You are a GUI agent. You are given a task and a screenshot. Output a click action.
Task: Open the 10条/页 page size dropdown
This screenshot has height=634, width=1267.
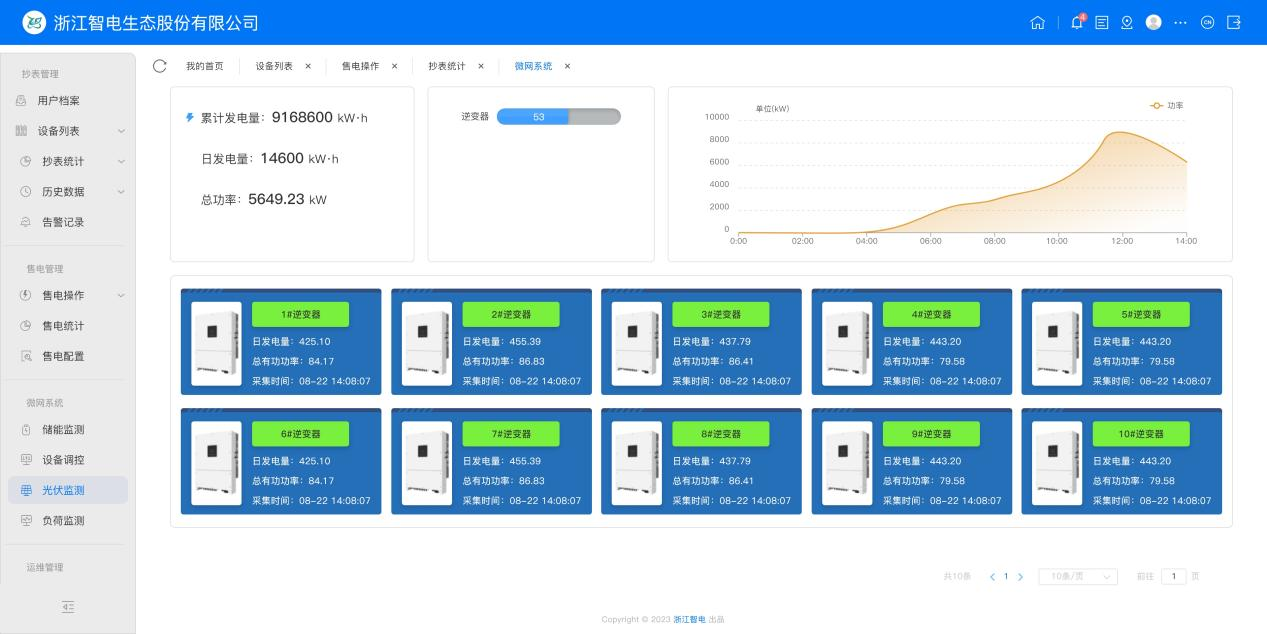point(1077,577)
